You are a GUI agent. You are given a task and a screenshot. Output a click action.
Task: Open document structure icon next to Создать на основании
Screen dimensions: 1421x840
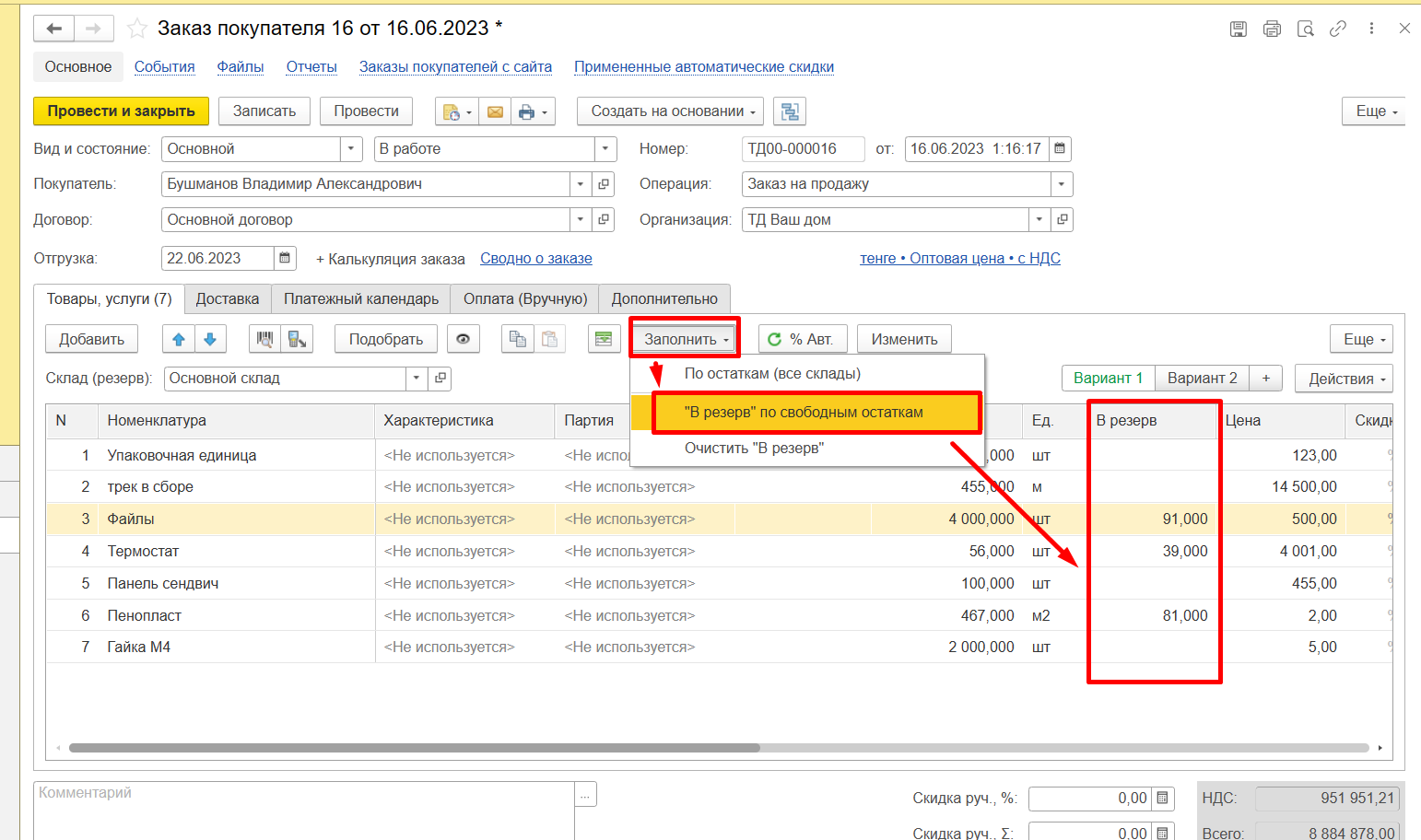pyautogui.click(x=790, y=111)
